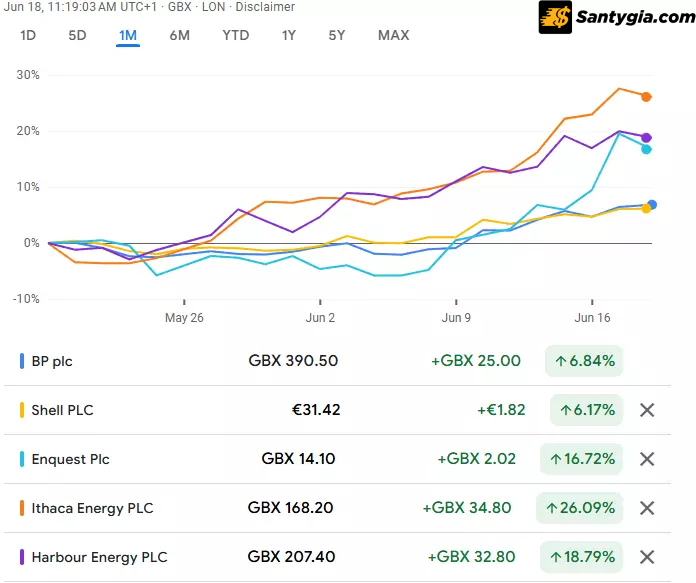
Task: Click the Jun 16 axis label
Action: click(592, 317)
